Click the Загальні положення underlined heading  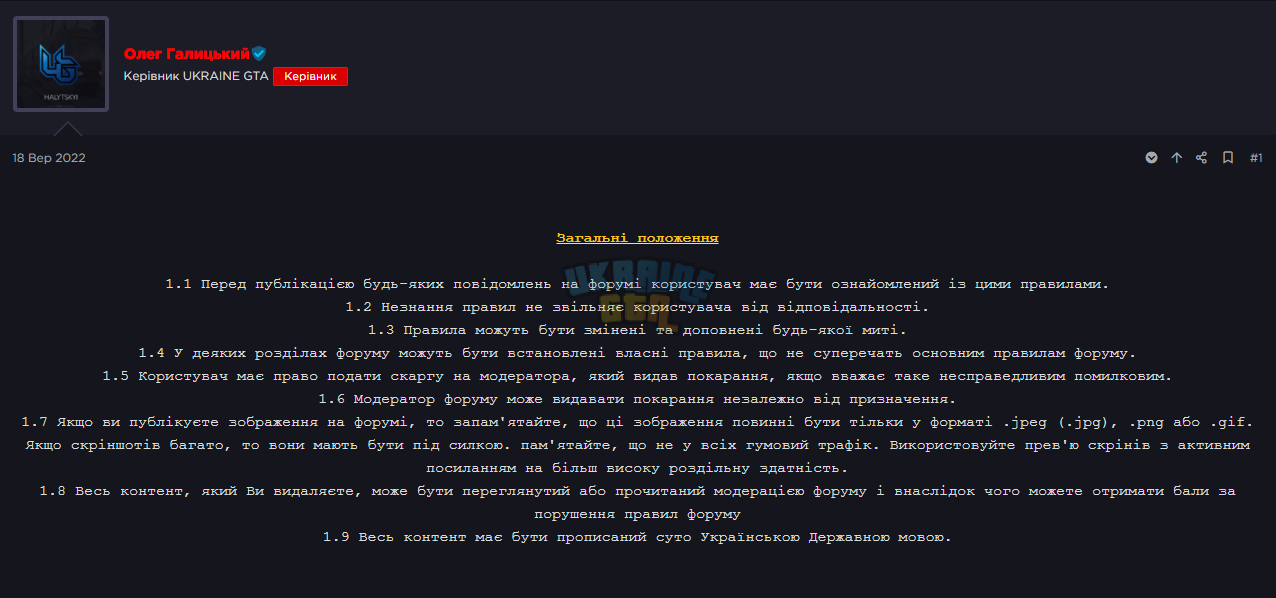point(637,238)
